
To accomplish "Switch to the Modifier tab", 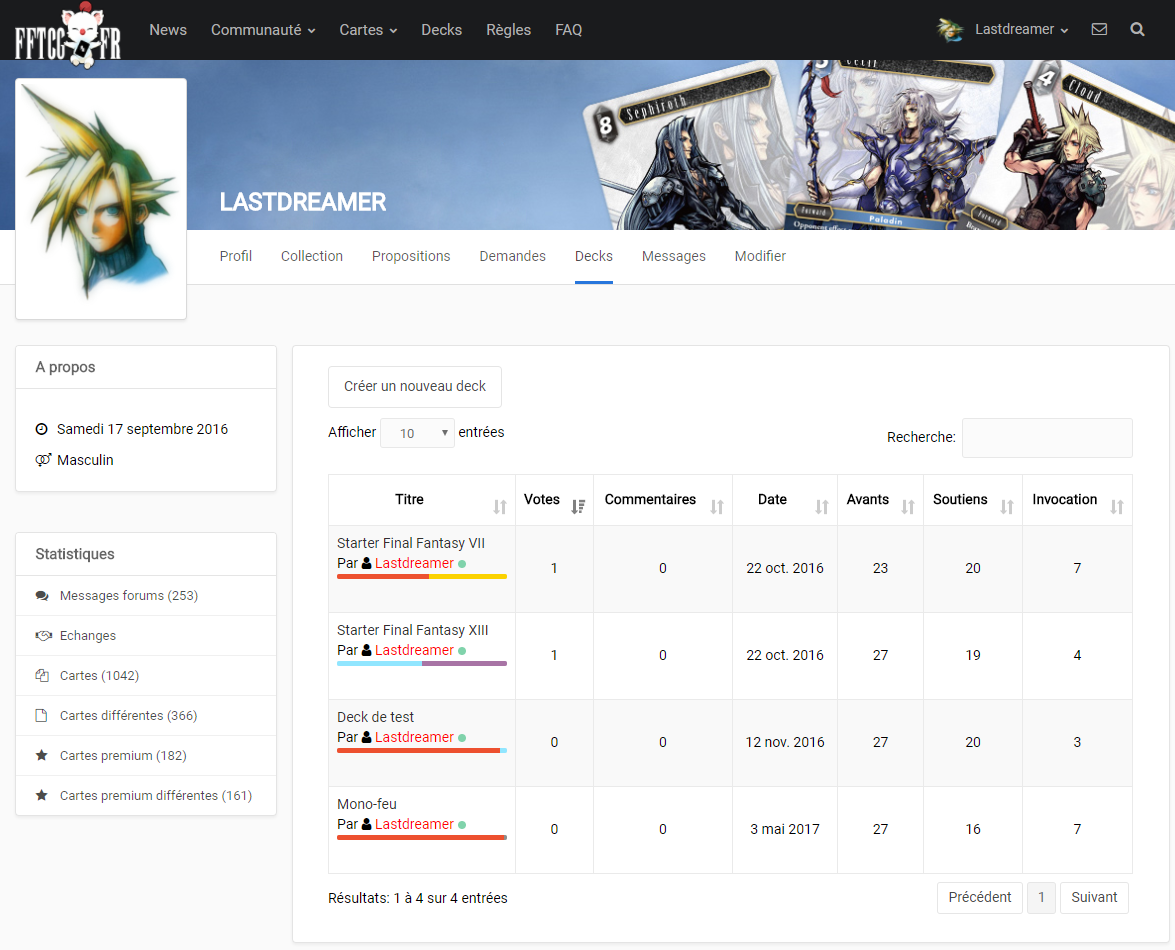I will point(760,256).
